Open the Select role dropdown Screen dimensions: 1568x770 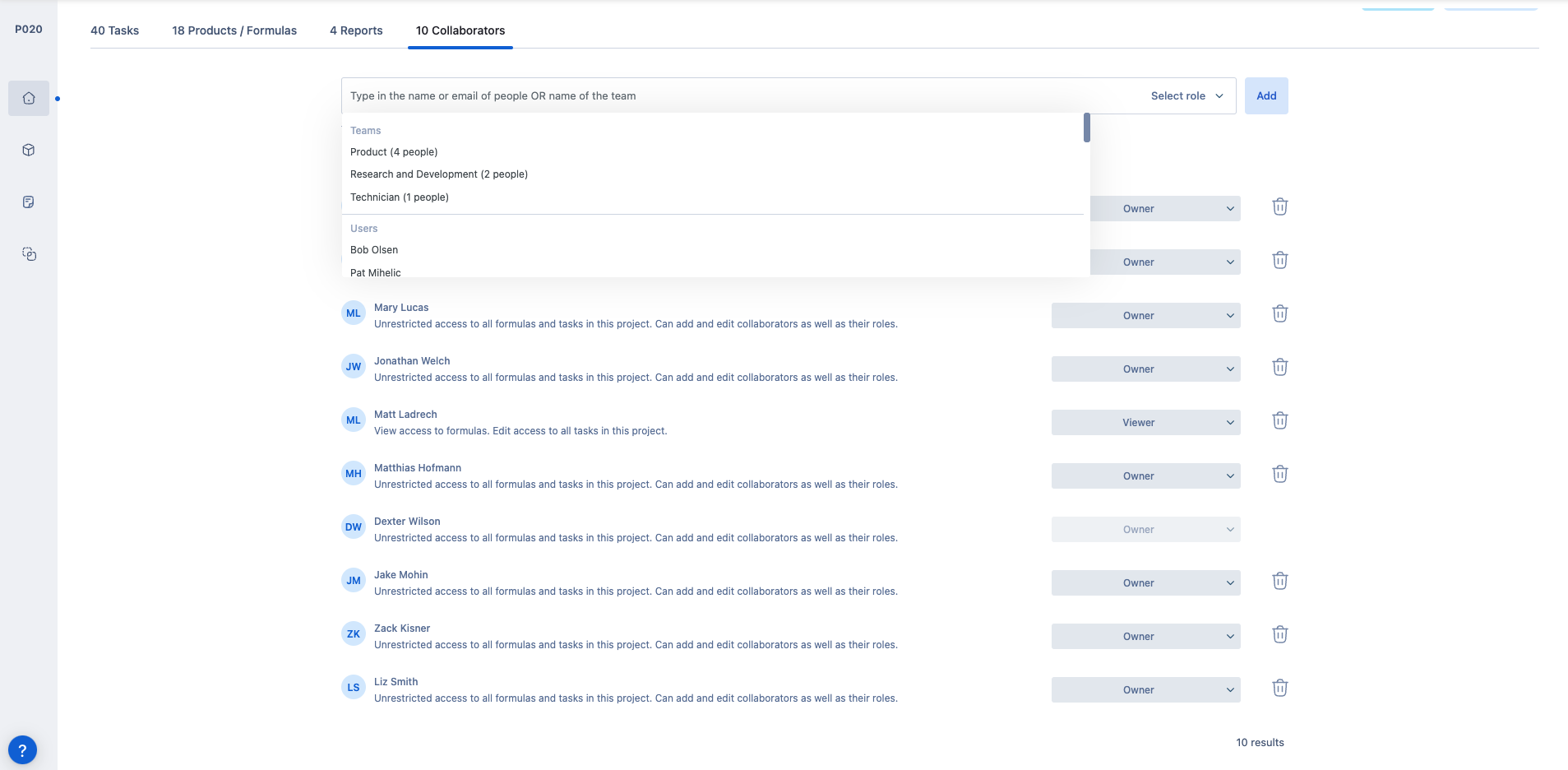1185,95
